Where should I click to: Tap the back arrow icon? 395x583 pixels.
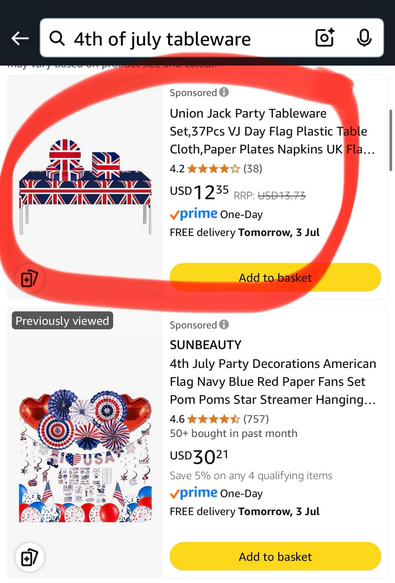pos(20,38)
